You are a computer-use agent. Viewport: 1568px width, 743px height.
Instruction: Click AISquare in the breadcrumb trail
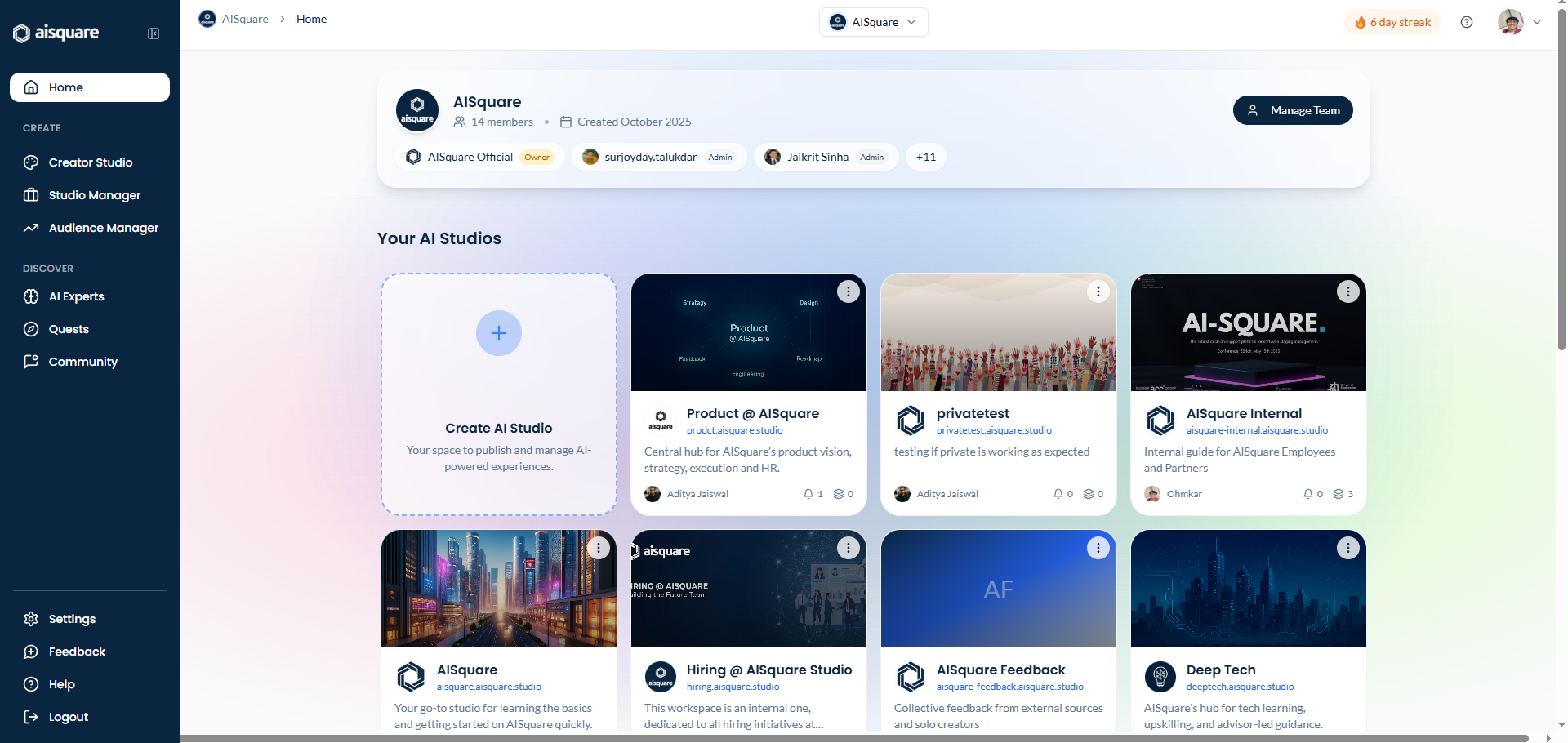click(x=245, y=19)
